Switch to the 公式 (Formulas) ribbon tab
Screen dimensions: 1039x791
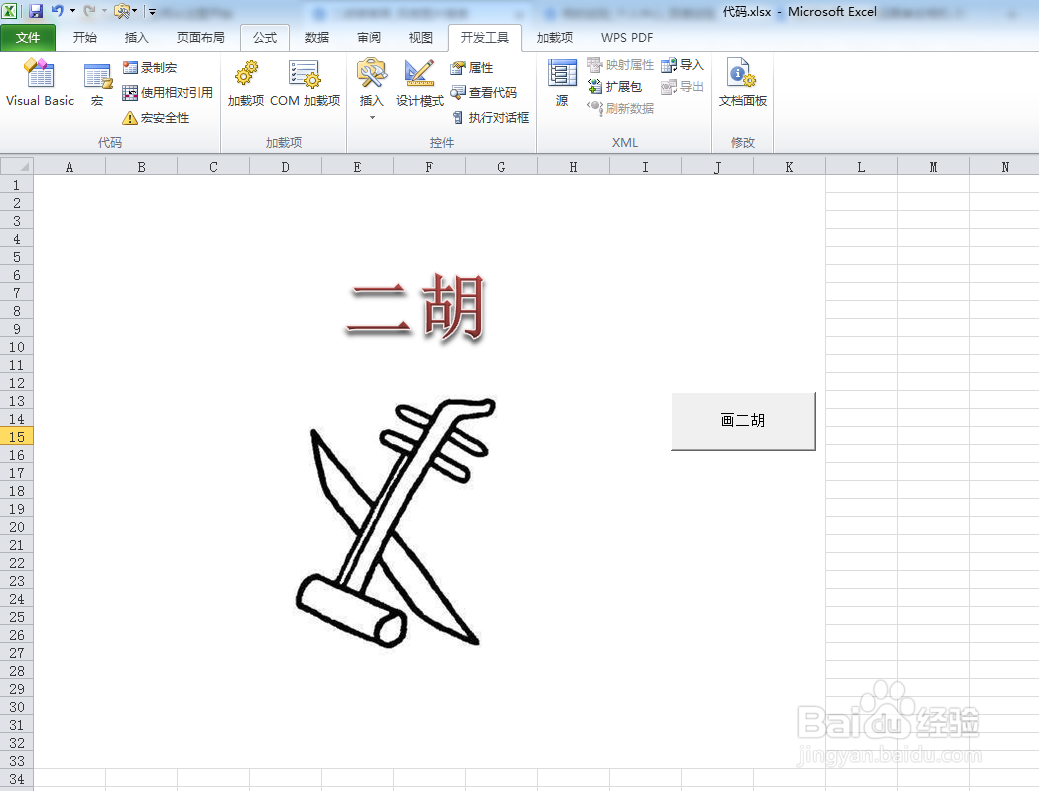264,38
